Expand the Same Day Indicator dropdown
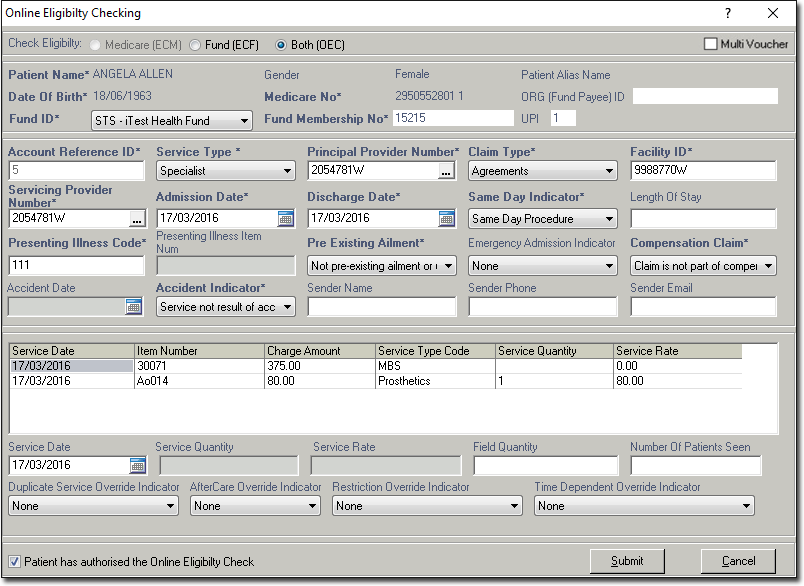The height and width of the screenshot is (586, 804). point(608,219)
